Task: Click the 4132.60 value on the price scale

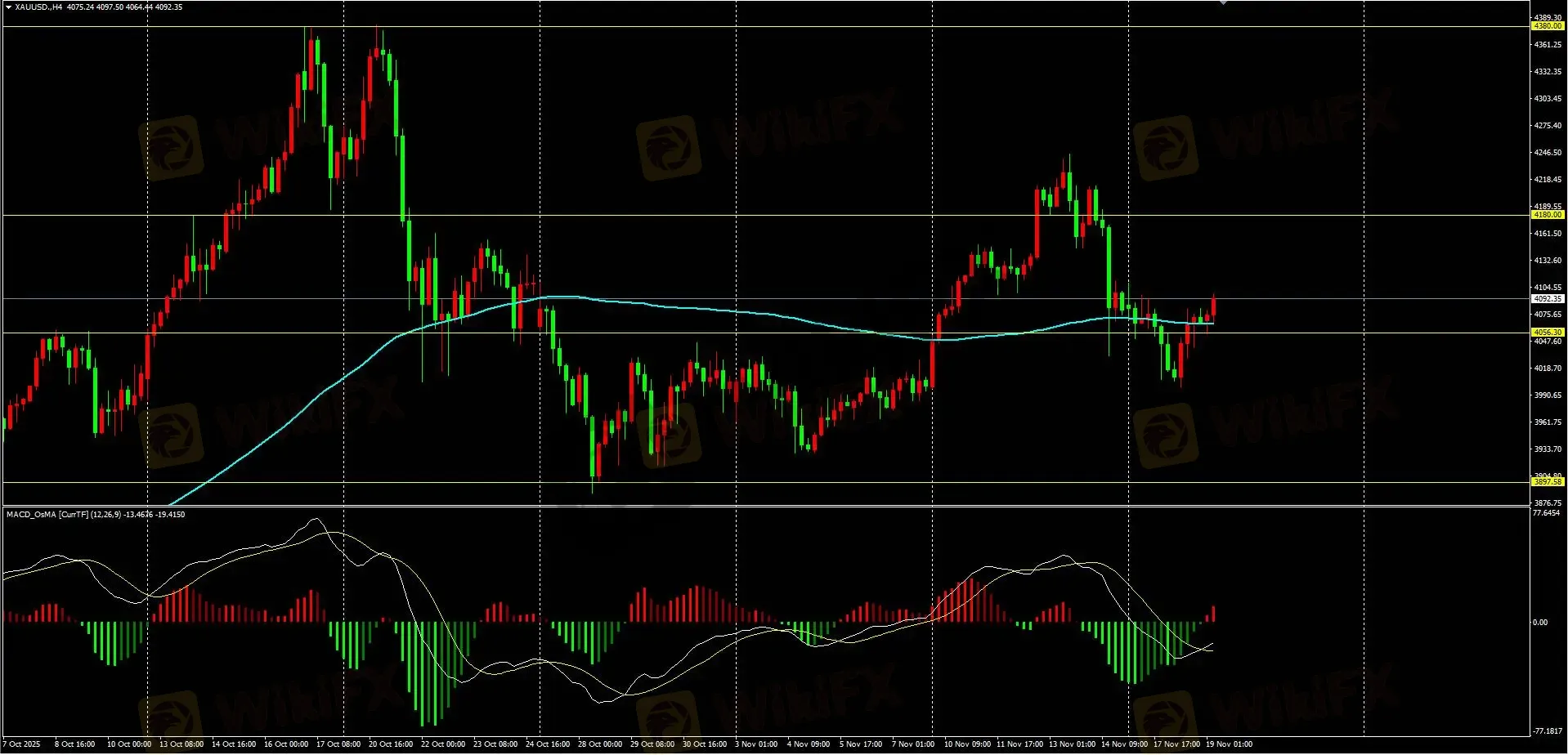Action: [x=1548, y=261]
